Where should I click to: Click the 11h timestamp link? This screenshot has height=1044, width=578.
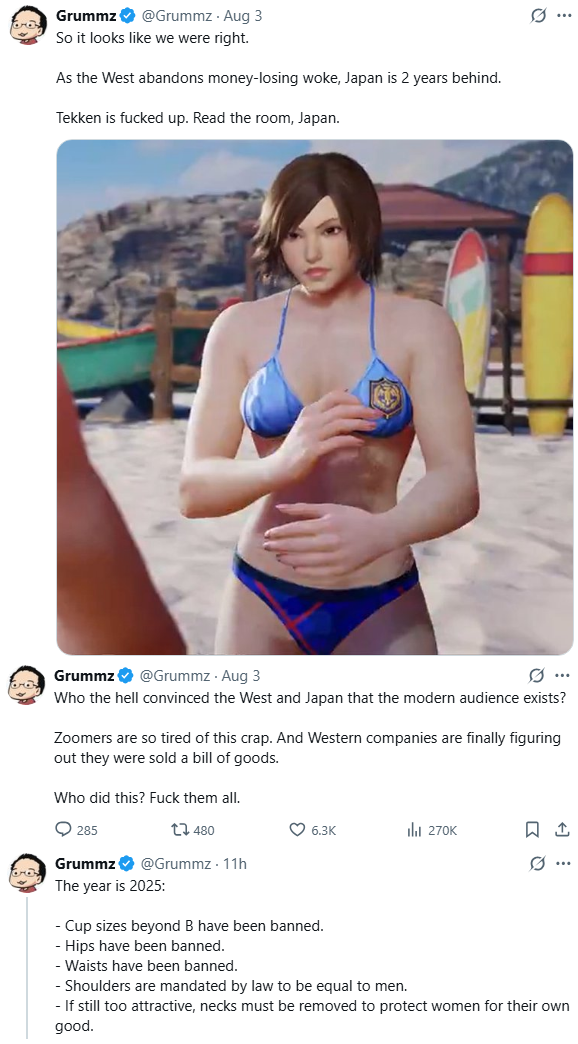coord(234,864)
